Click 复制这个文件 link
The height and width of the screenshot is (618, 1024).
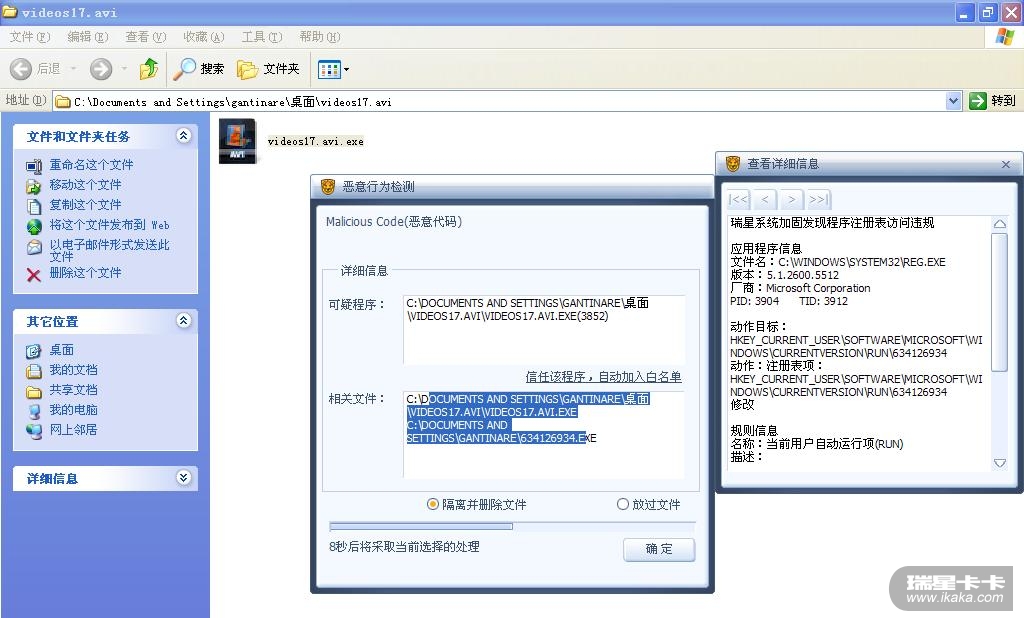(86, 204)
